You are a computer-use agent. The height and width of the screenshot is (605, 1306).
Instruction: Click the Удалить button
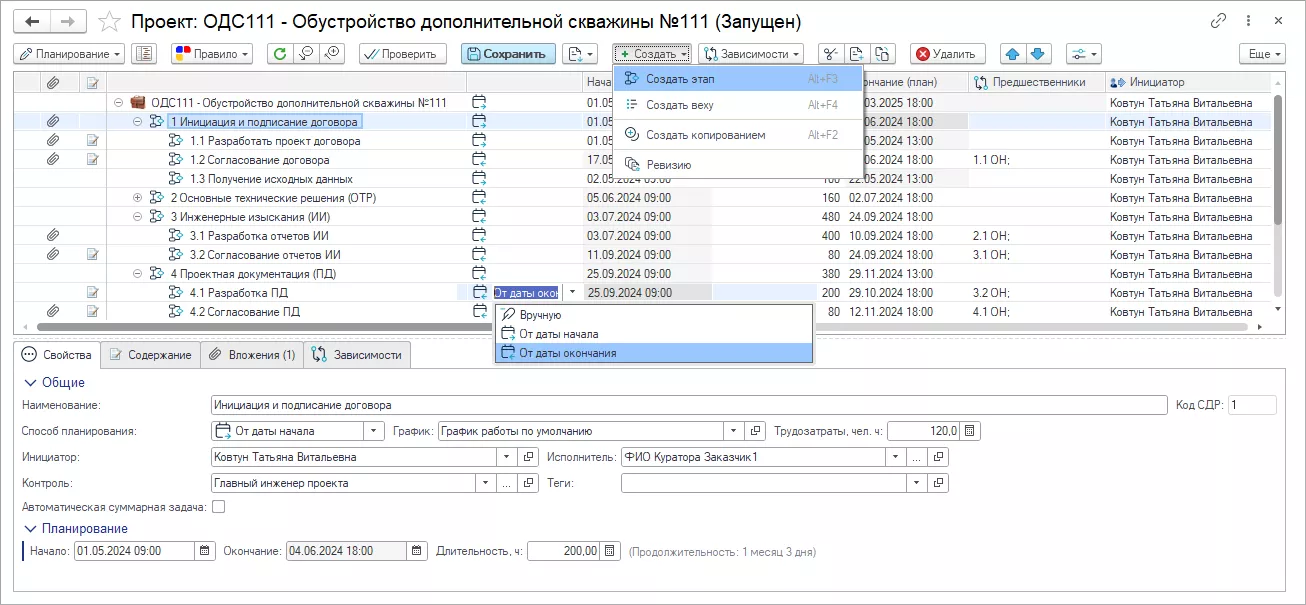(x=947, y=54)
